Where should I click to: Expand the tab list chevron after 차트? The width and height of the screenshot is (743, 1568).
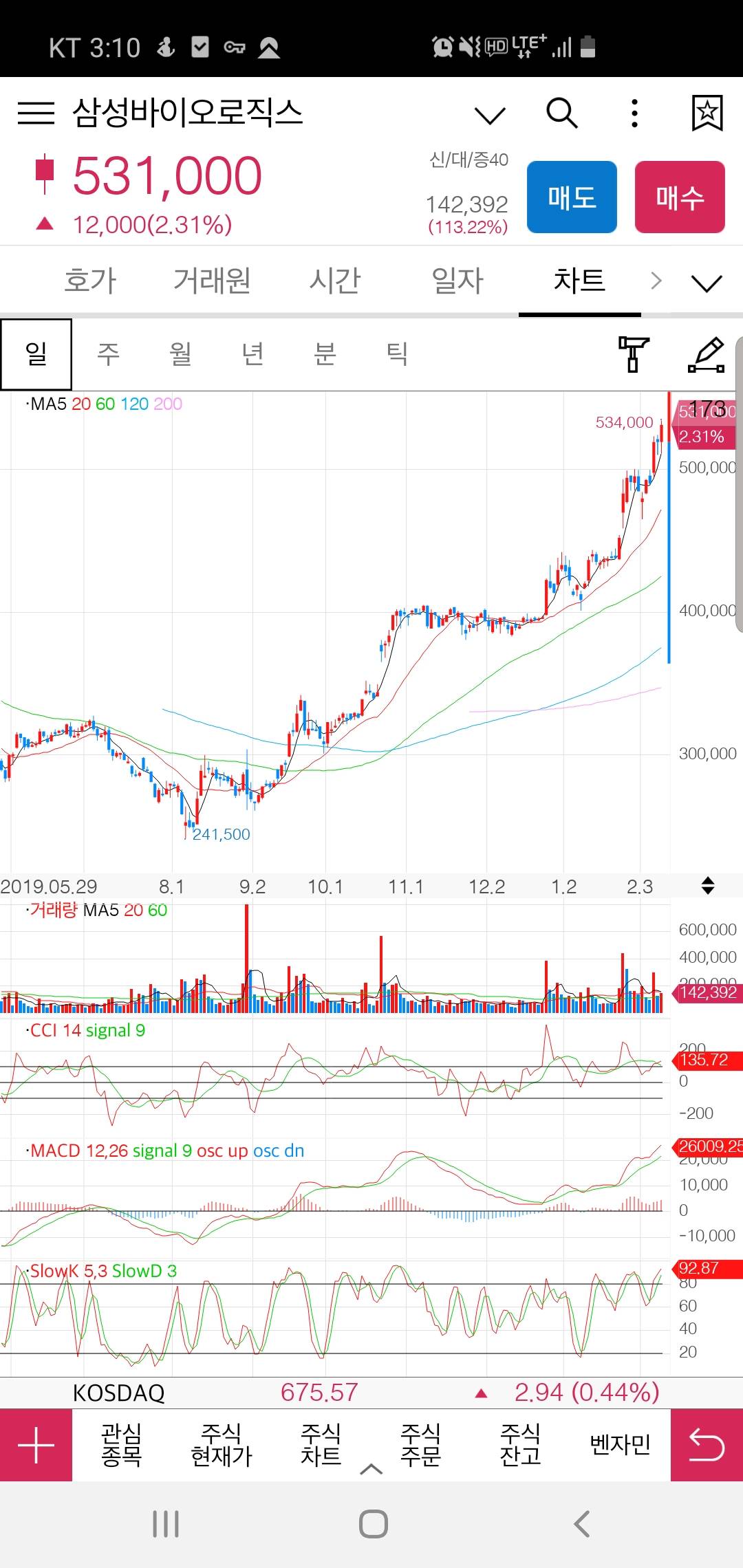point(707,282)
